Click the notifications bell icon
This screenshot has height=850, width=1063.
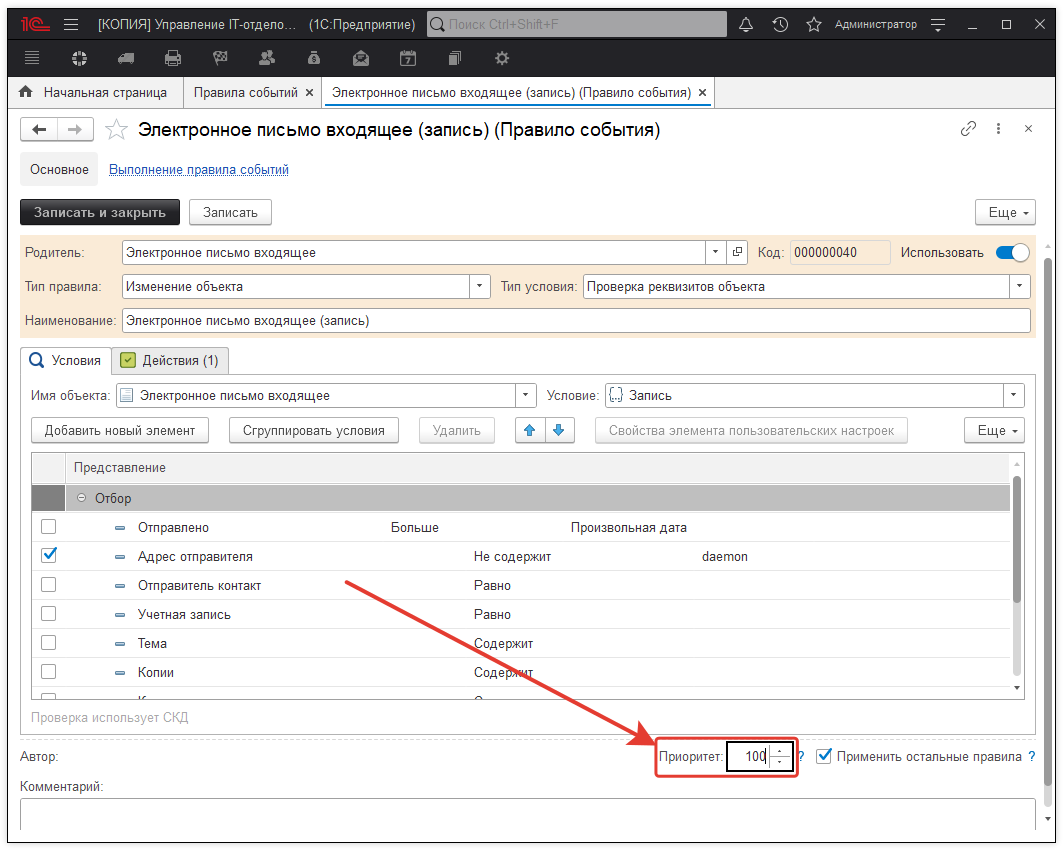tap(746, 24)
